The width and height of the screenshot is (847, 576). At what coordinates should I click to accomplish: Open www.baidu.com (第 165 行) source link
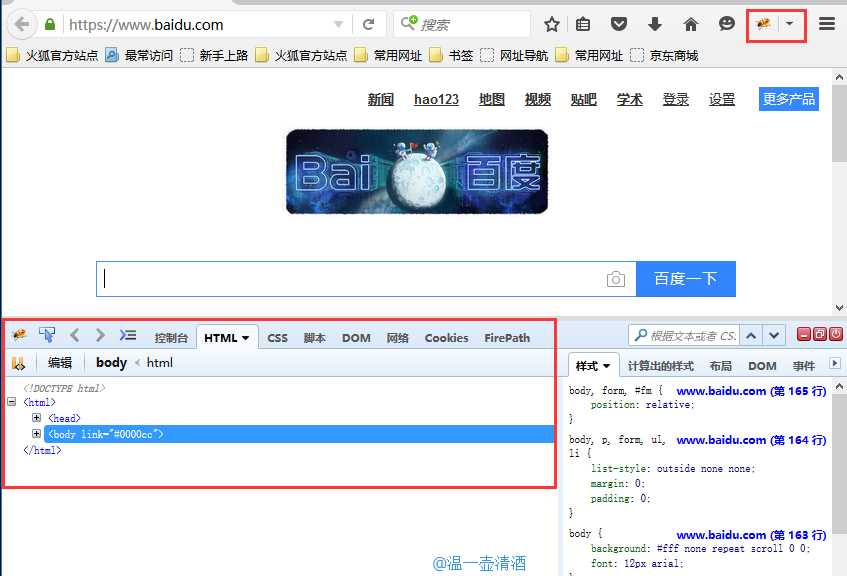751,391
